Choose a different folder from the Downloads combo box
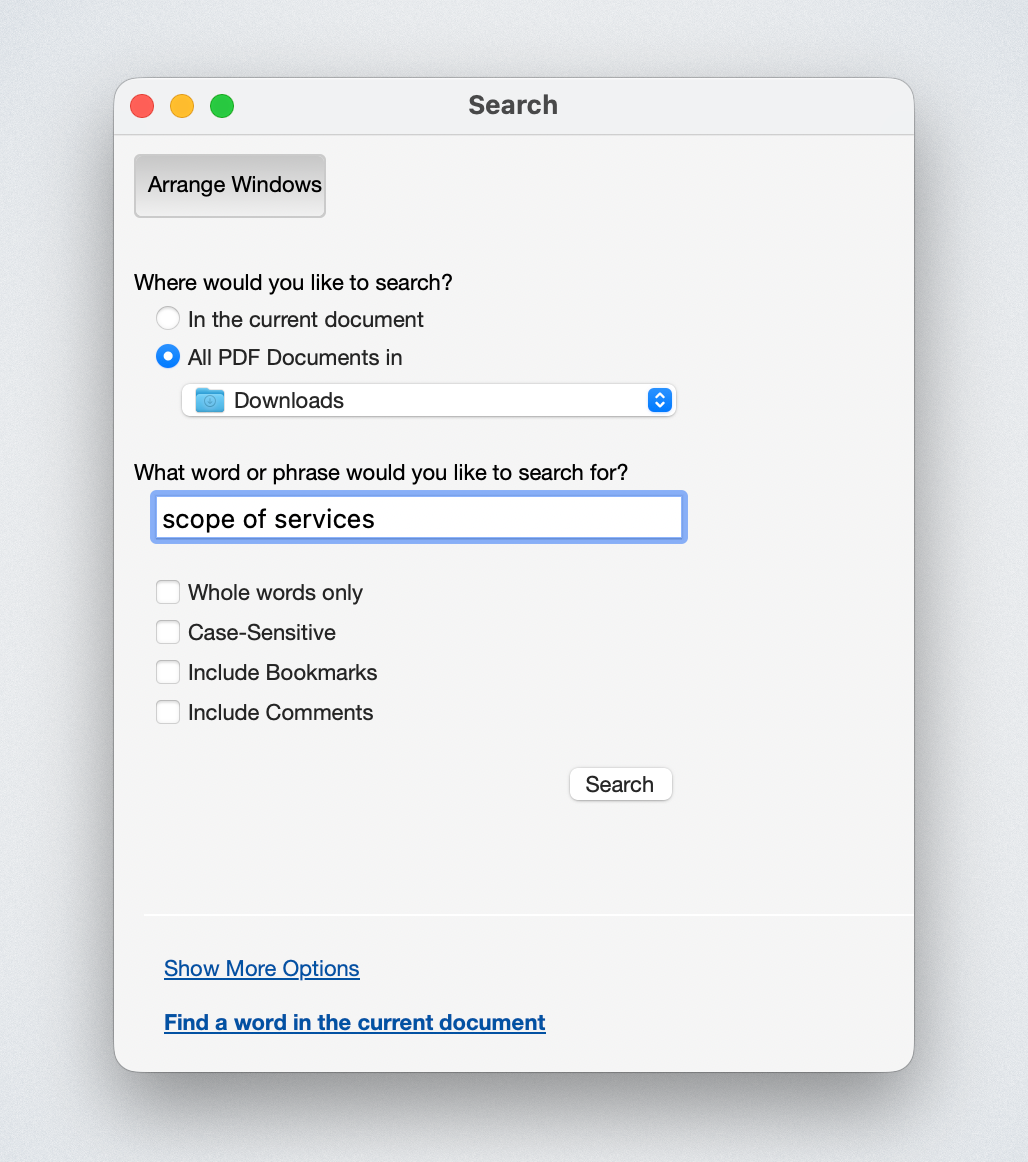Viewport: 1028px width, 1162px height. tap(659, 400)
